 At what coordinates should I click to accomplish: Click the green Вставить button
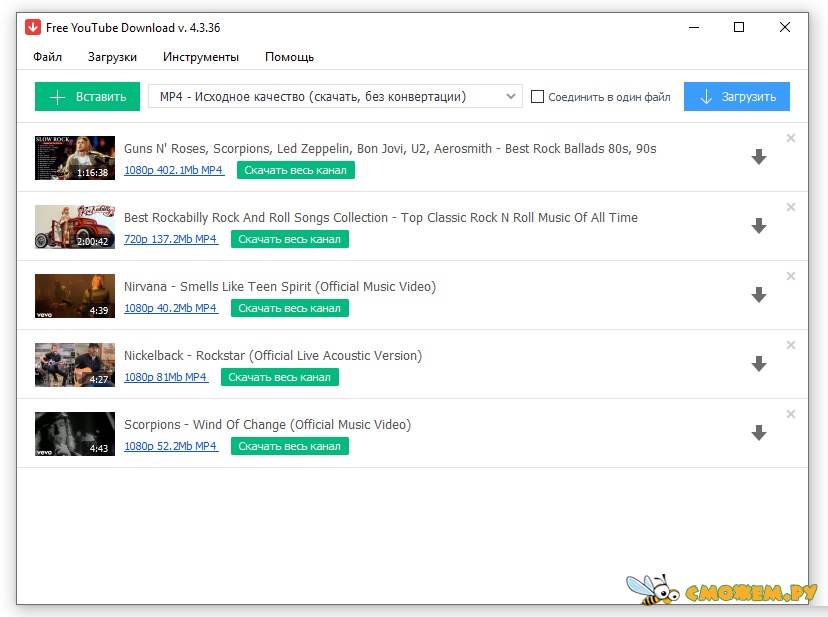[x=87, y=96]
